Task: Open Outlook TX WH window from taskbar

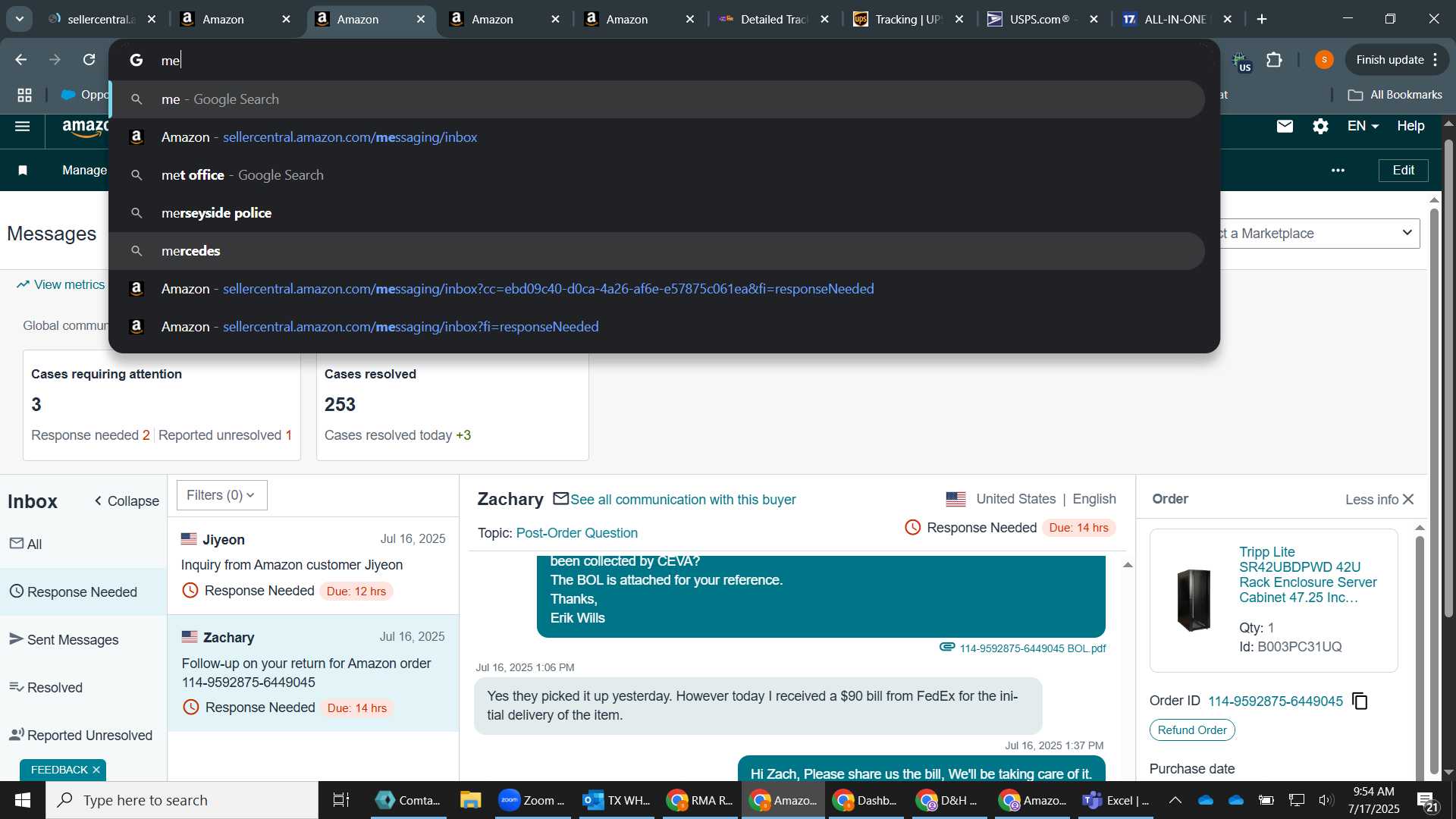Action: point(616,800)
